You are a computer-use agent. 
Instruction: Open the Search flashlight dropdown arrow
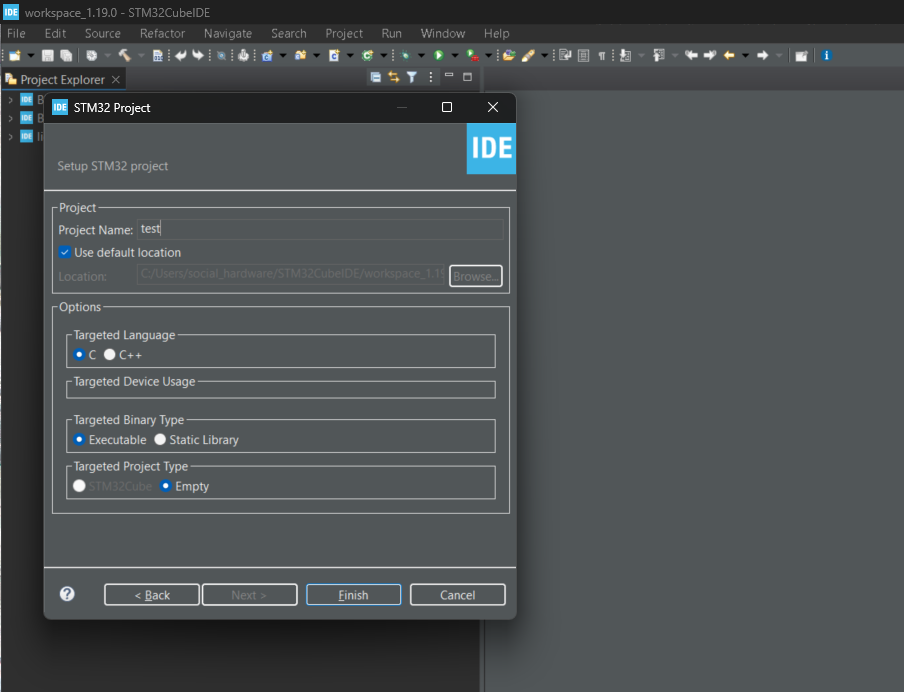point(544,55)
